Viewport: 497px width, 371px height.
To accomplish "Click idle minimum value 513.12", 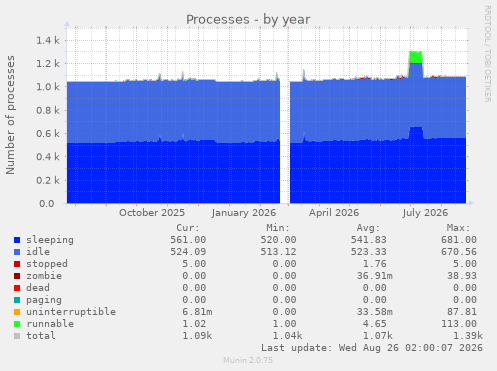I will point(278,252).
